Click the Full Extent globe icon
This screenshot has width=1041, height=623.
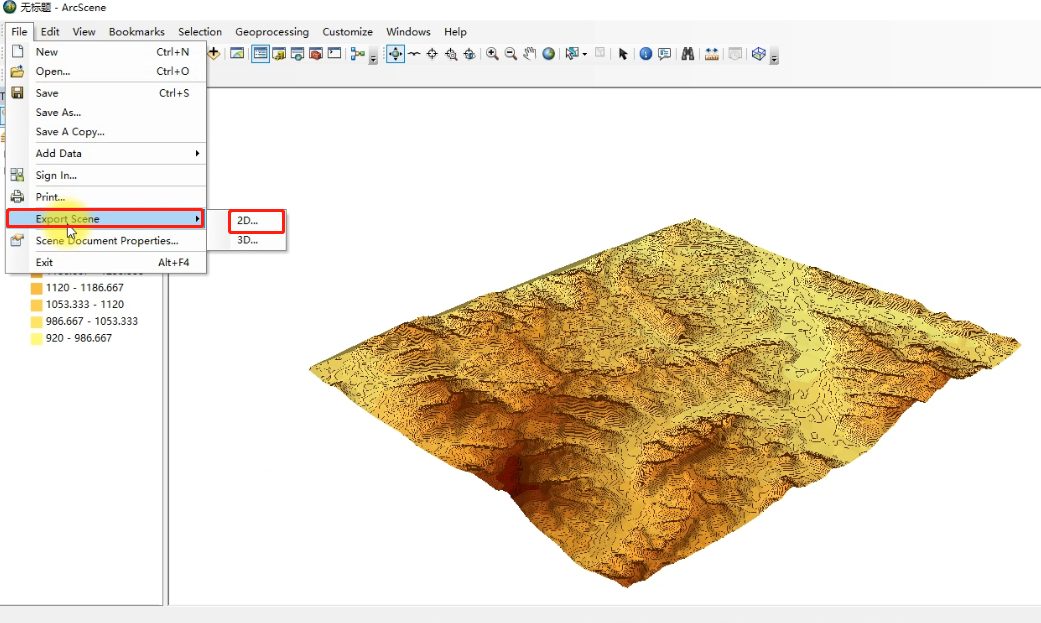[x=548, y=54]
